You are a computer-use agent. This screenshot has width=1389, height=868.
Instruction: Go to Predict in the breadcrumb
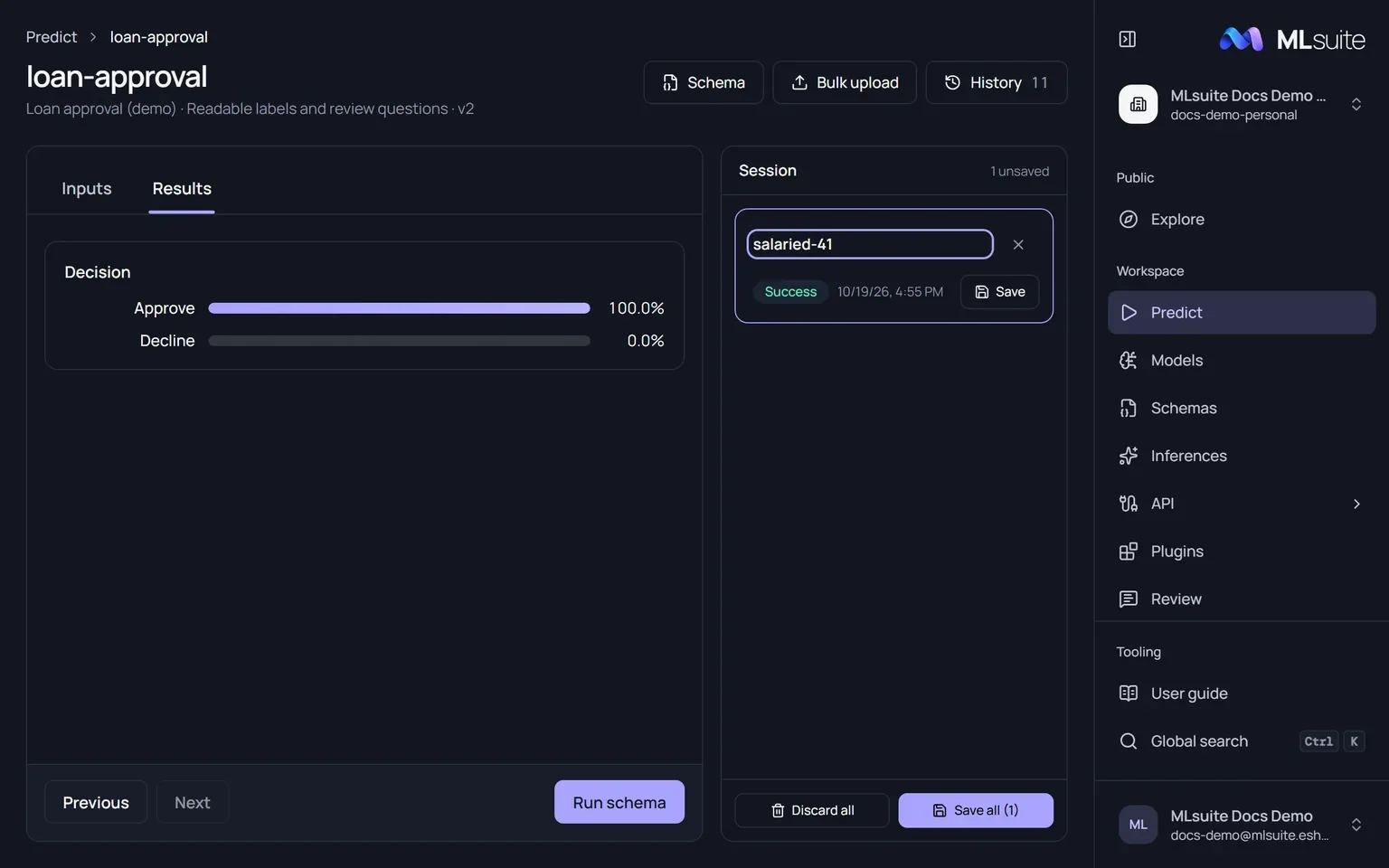coord(52,37)
